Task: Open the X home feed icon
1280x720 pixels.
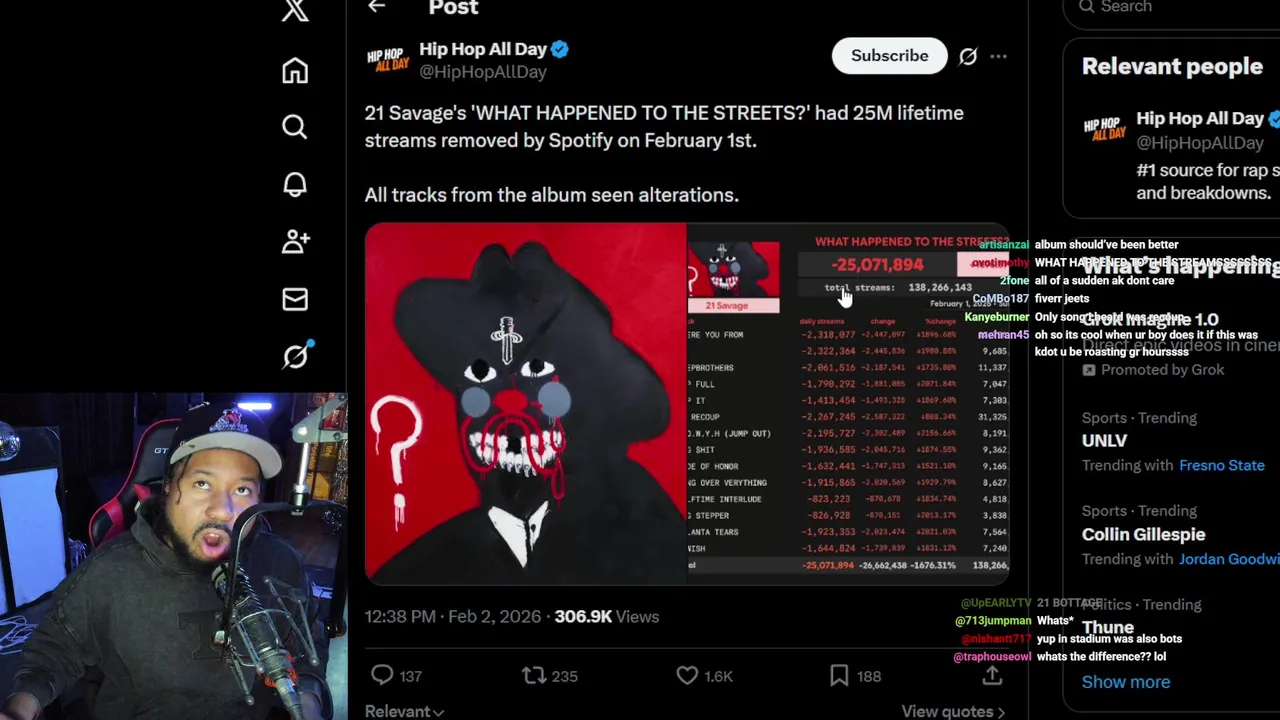Action: 295,70
